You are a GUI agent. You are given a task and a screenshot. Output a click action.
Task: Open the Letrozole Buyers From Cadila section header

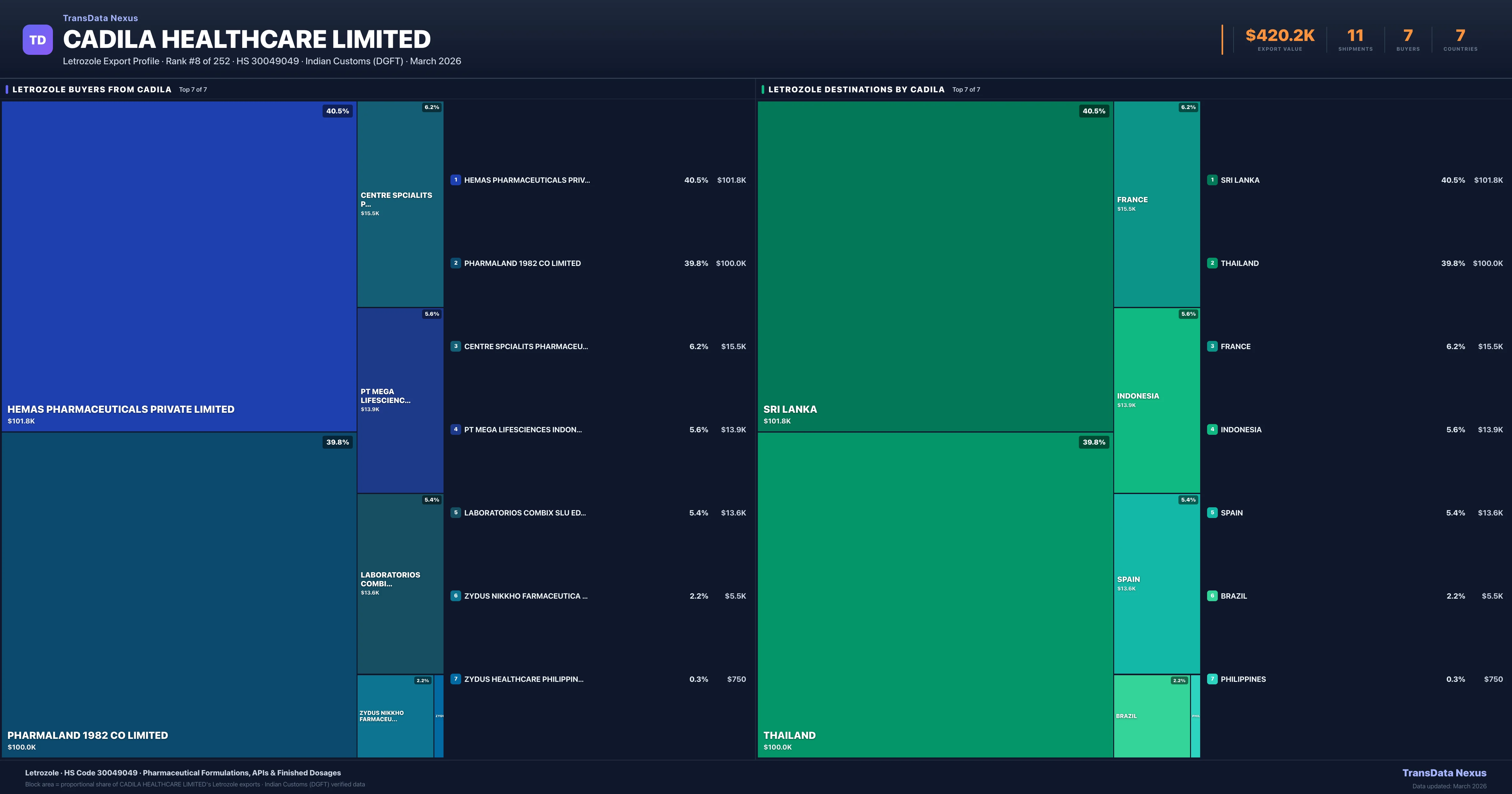point(92,89)
